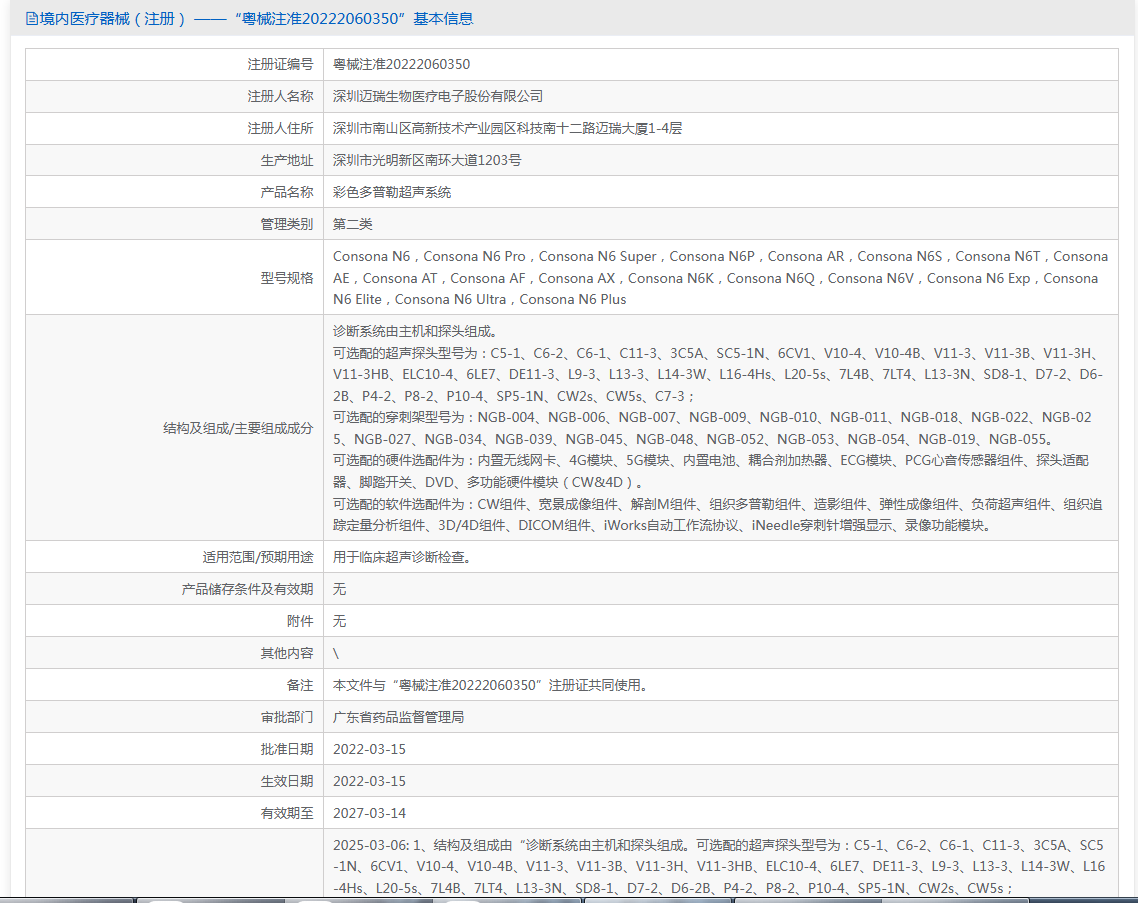Select the line beginning 可选配的软件选配件为
Image resolution: width=1138 pixels, height=903 pixels.
(717, 515)
